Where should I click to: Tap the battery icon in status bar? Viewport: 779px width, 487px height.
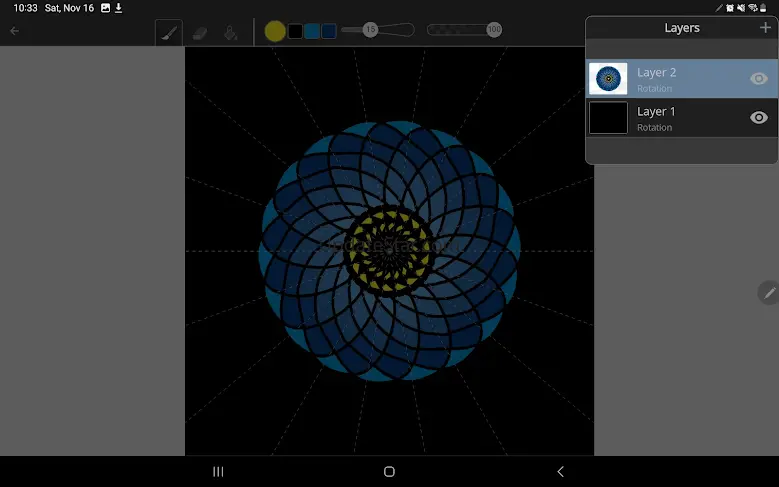pyautogui.click(x=763, y=8)
